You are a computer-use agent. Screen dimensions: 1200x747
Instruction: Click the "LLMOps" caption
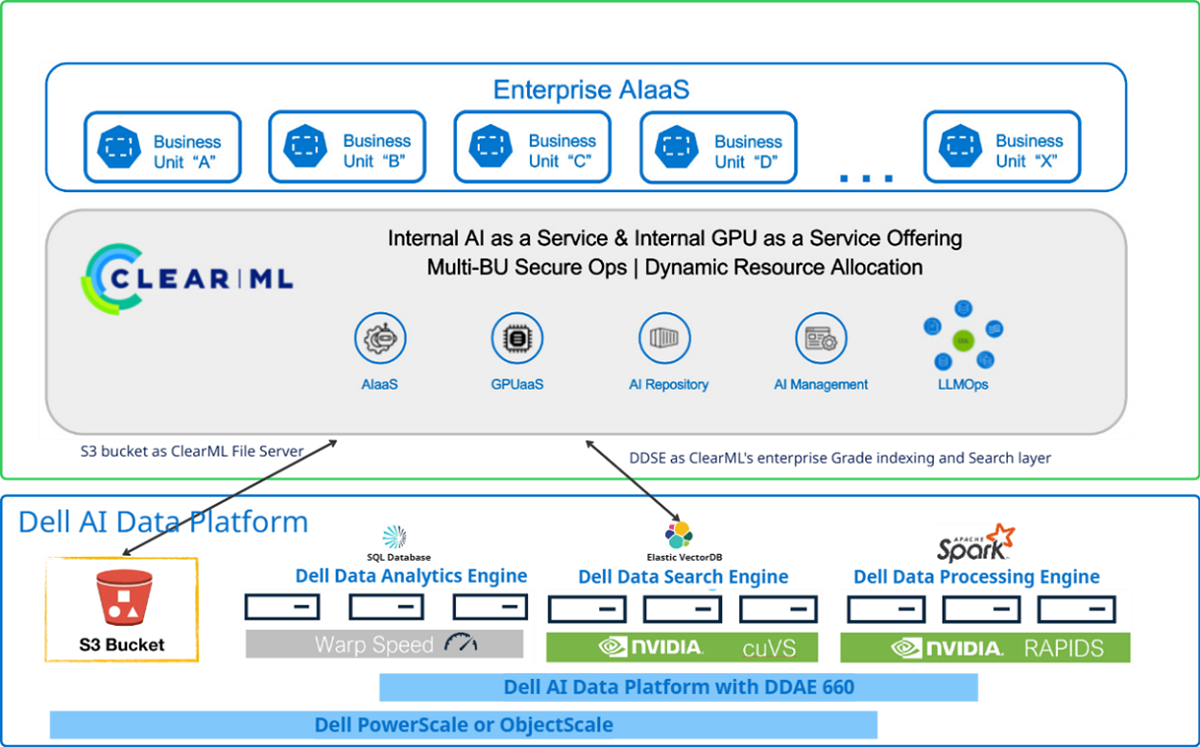963,384
